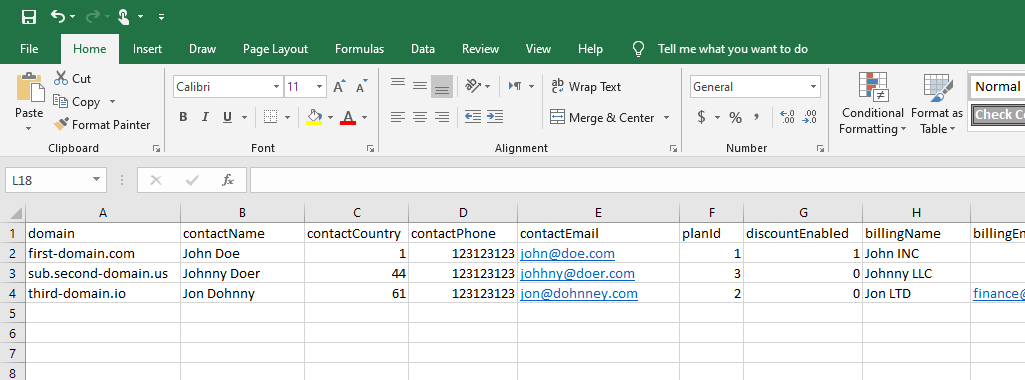Select the Normal cell style

997,86
